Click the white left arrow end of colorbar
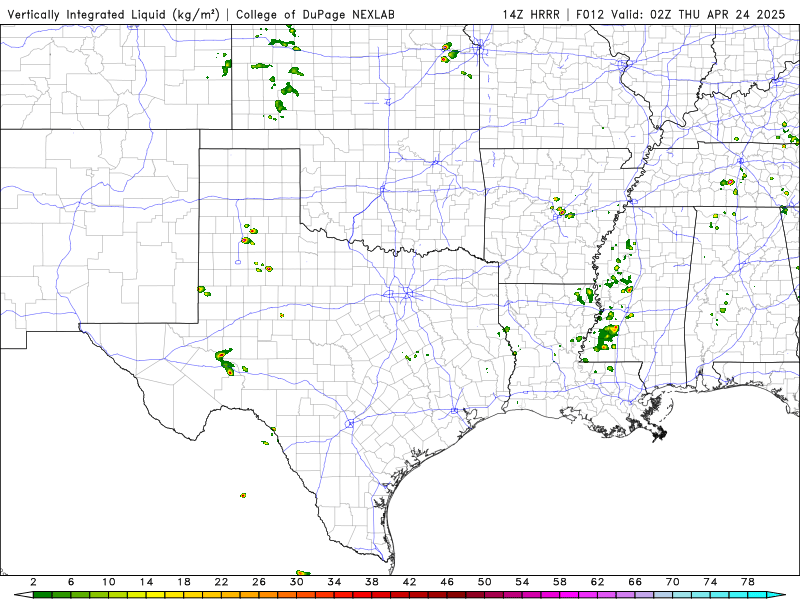 [23, 595]
